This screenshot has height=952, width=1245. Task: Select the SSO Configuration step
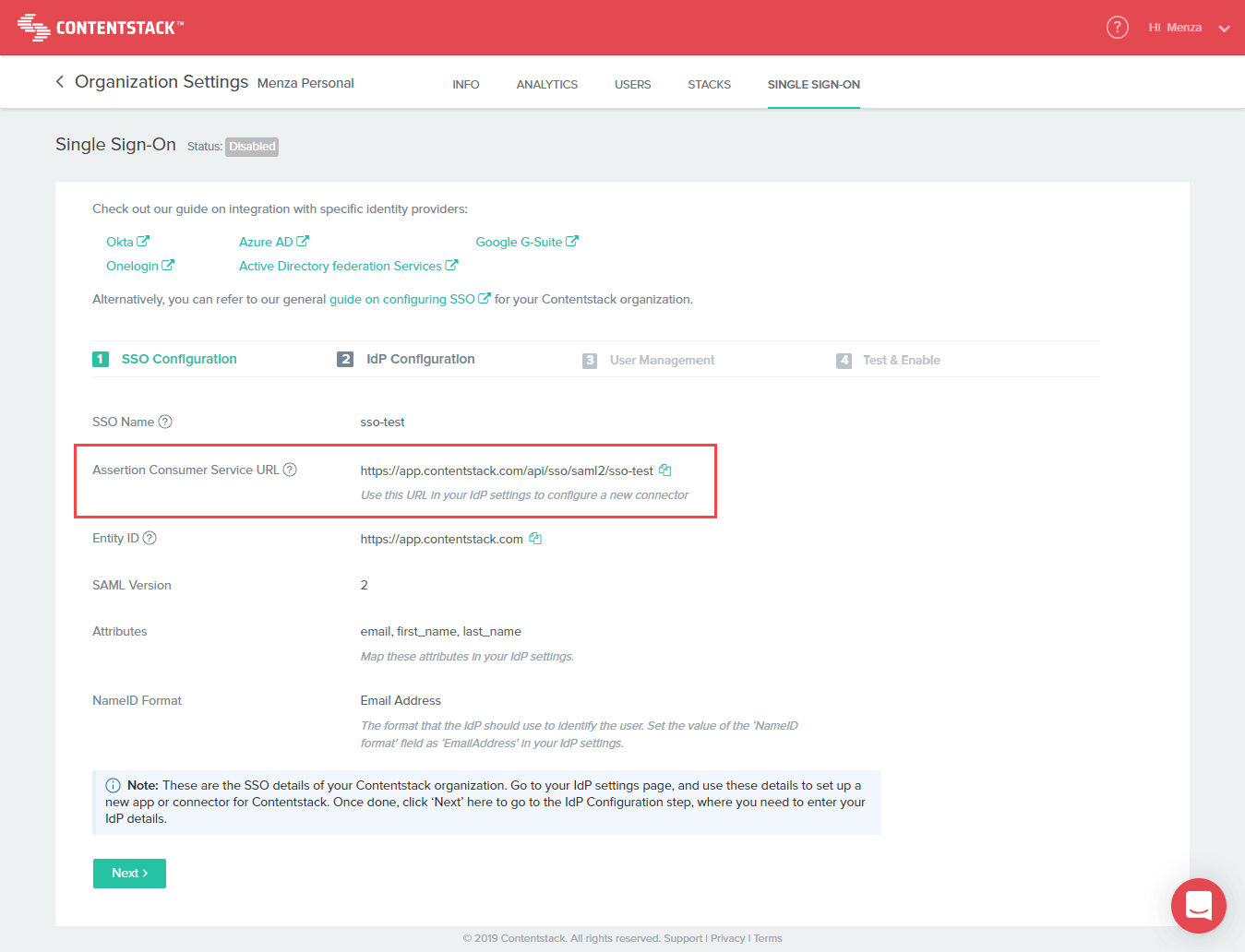click(165, 359)
